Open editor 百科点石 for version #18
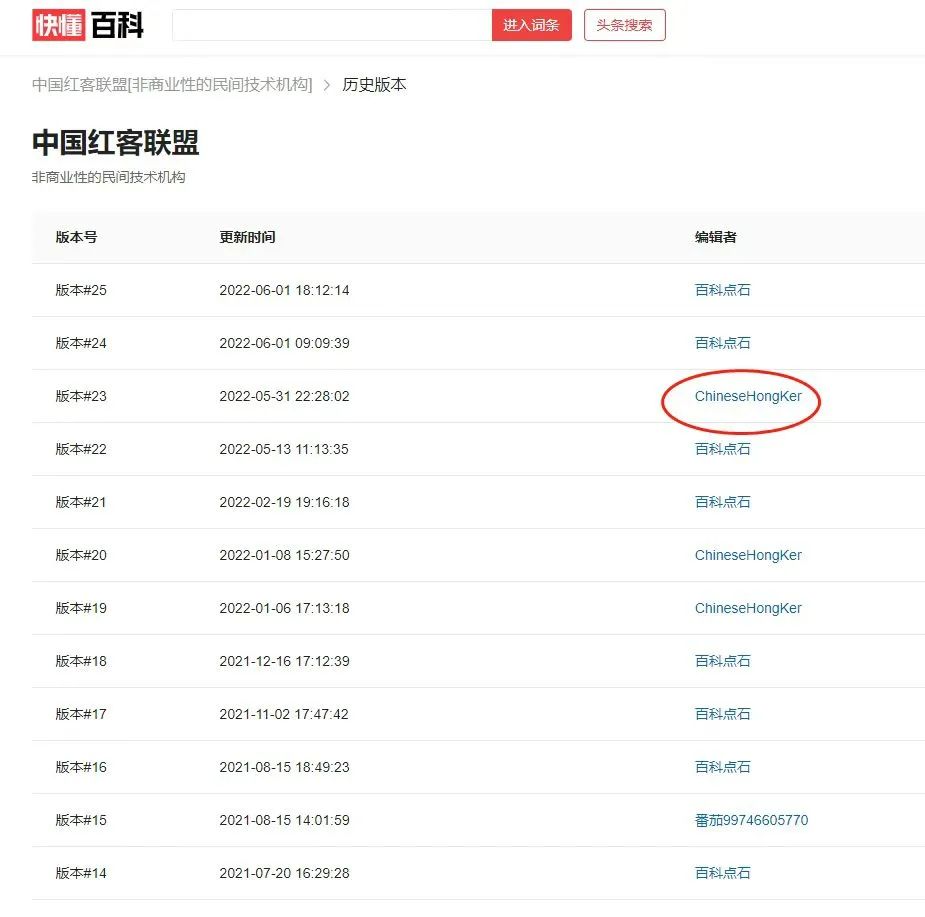925x917 pixels. 722,661
